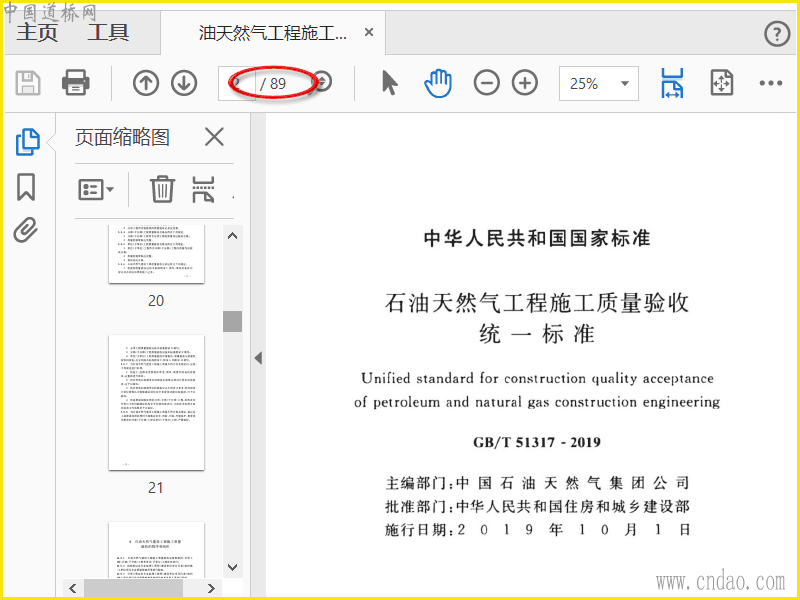Viewport: 800px width, 600px height.
Task: Click thumbnail scrollbar down arrow
Action: [x=233, y=567]
